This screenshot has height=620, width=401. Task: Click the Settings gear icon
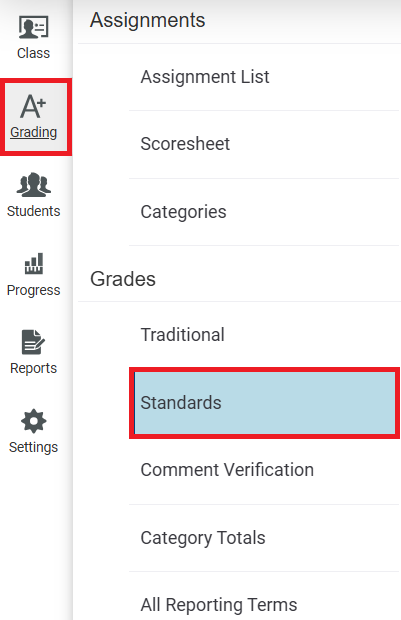(x=34, y=421)
